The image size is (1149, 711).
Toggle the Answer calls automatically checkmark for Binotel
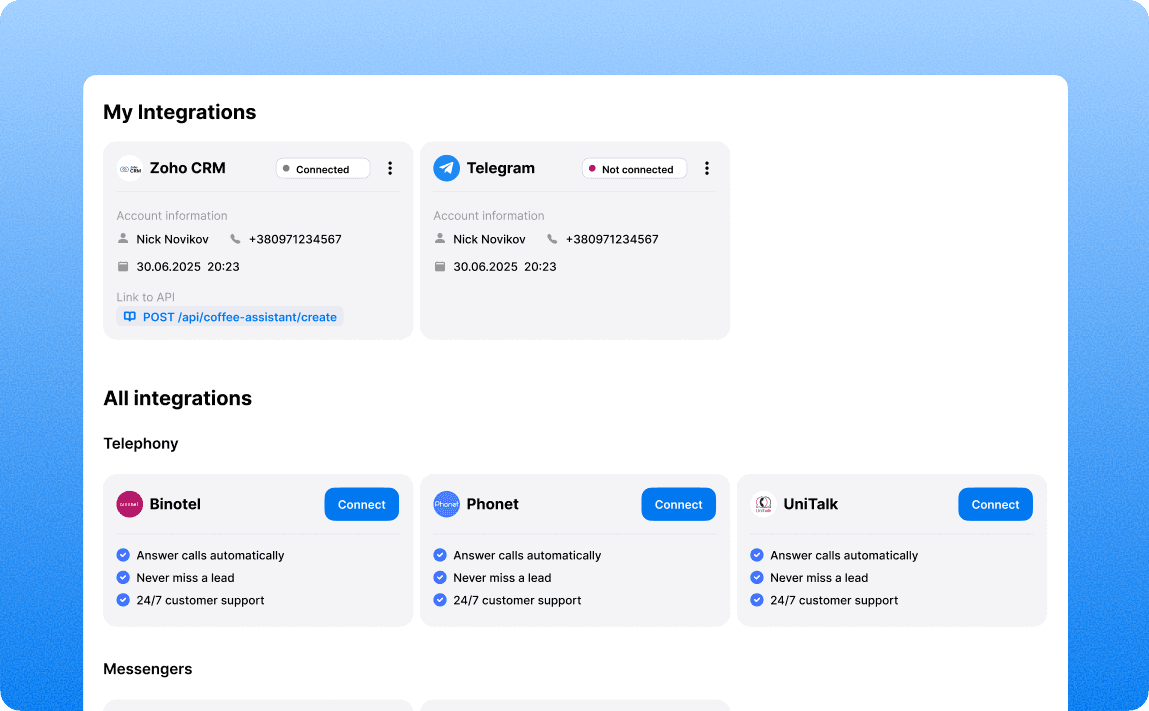click(123, 555)
